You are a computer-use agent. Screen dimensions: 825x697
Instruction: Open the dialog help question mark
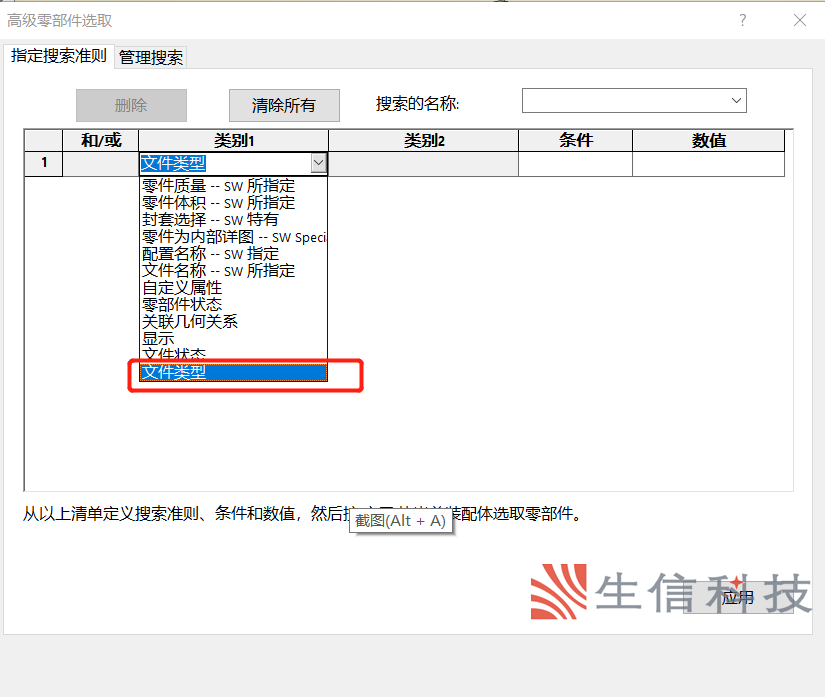coord(742,21)
